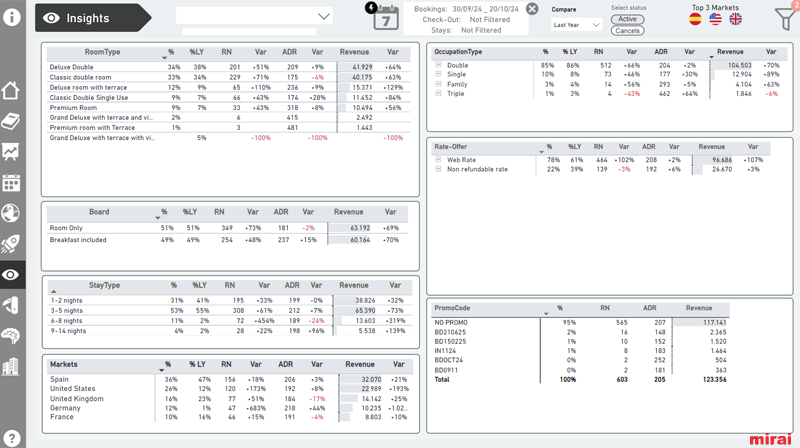800x448 pixels.
Task: Expand the Non refundable rate row
Action: click(x=438, y=169)
